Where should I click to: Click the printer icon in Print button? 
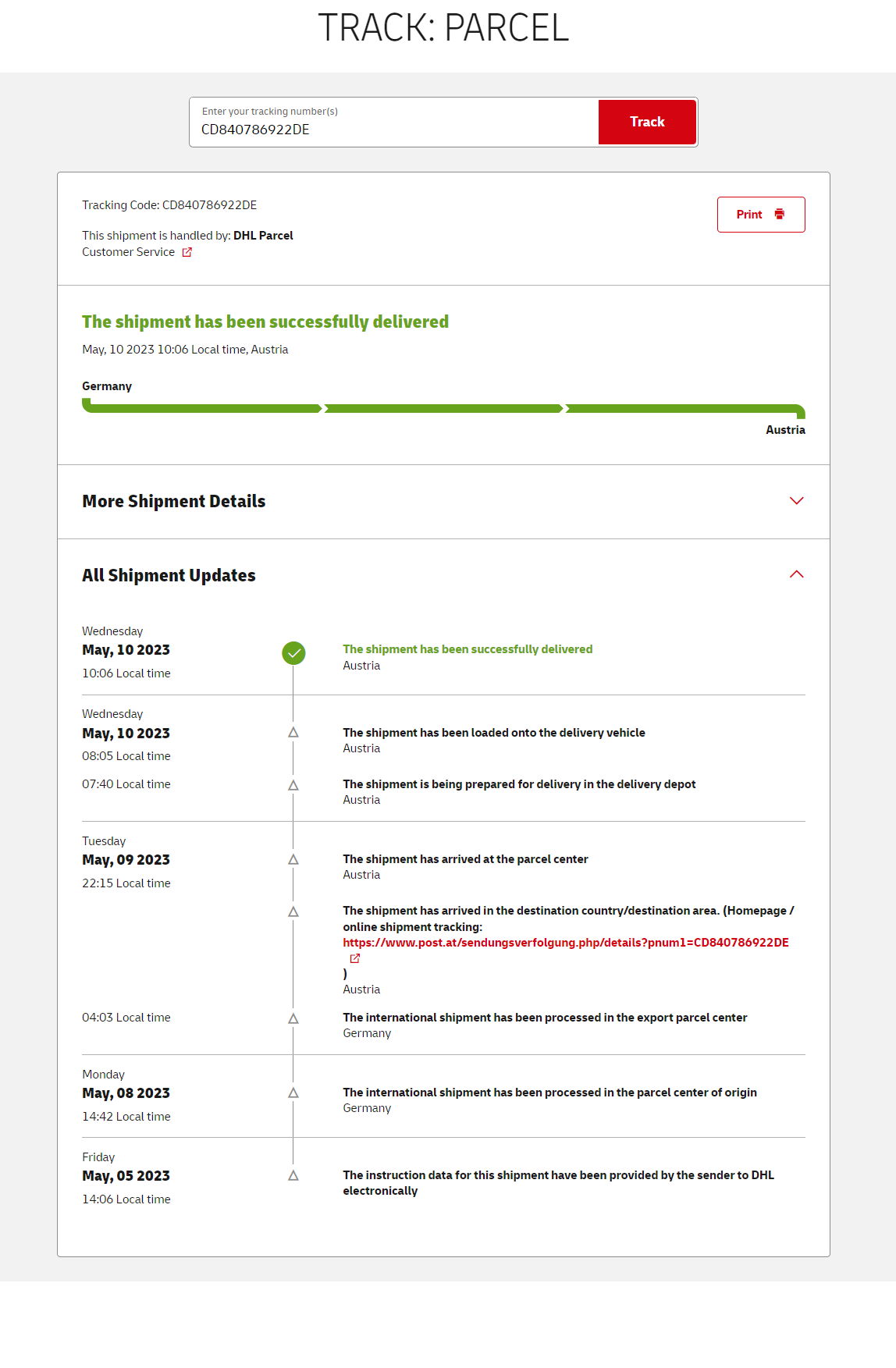pyautogui.click(x=779, y=215)
